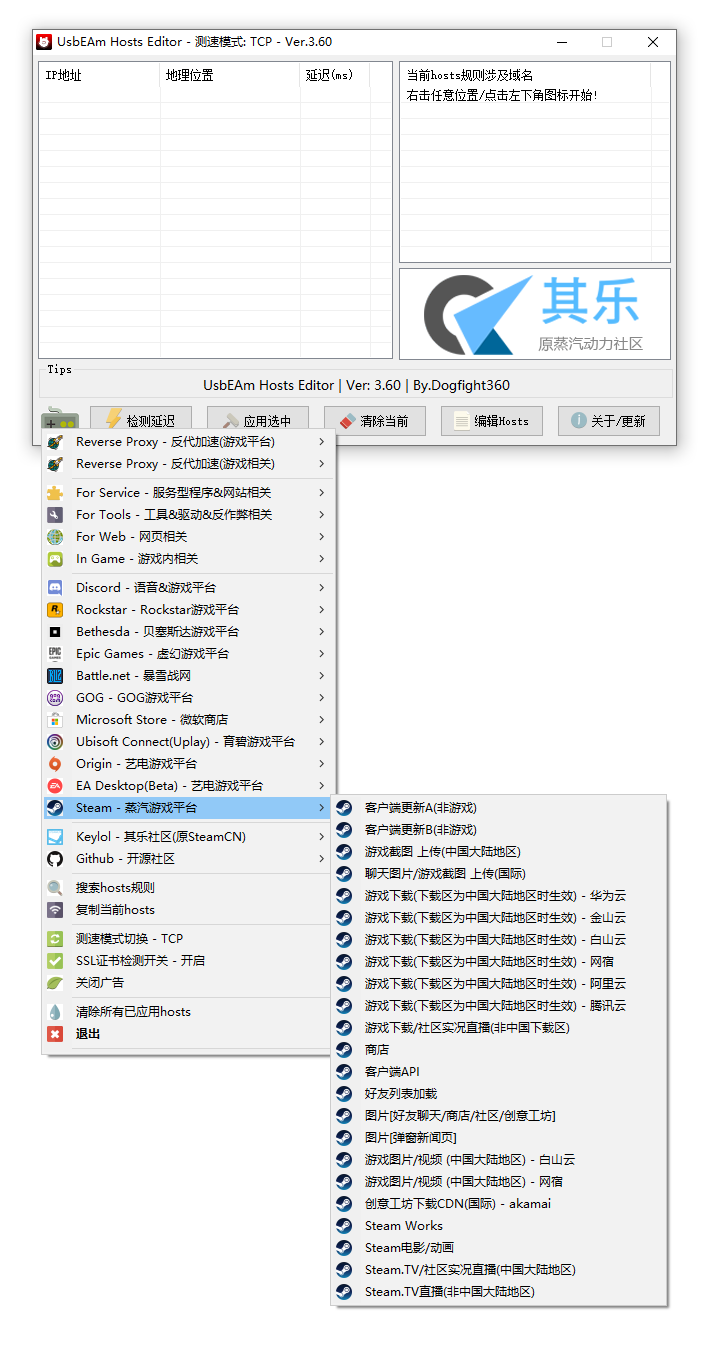717x1345 pixels.
Task: Expand the GOG submenu arrow
Action: (x=322, y=698)
